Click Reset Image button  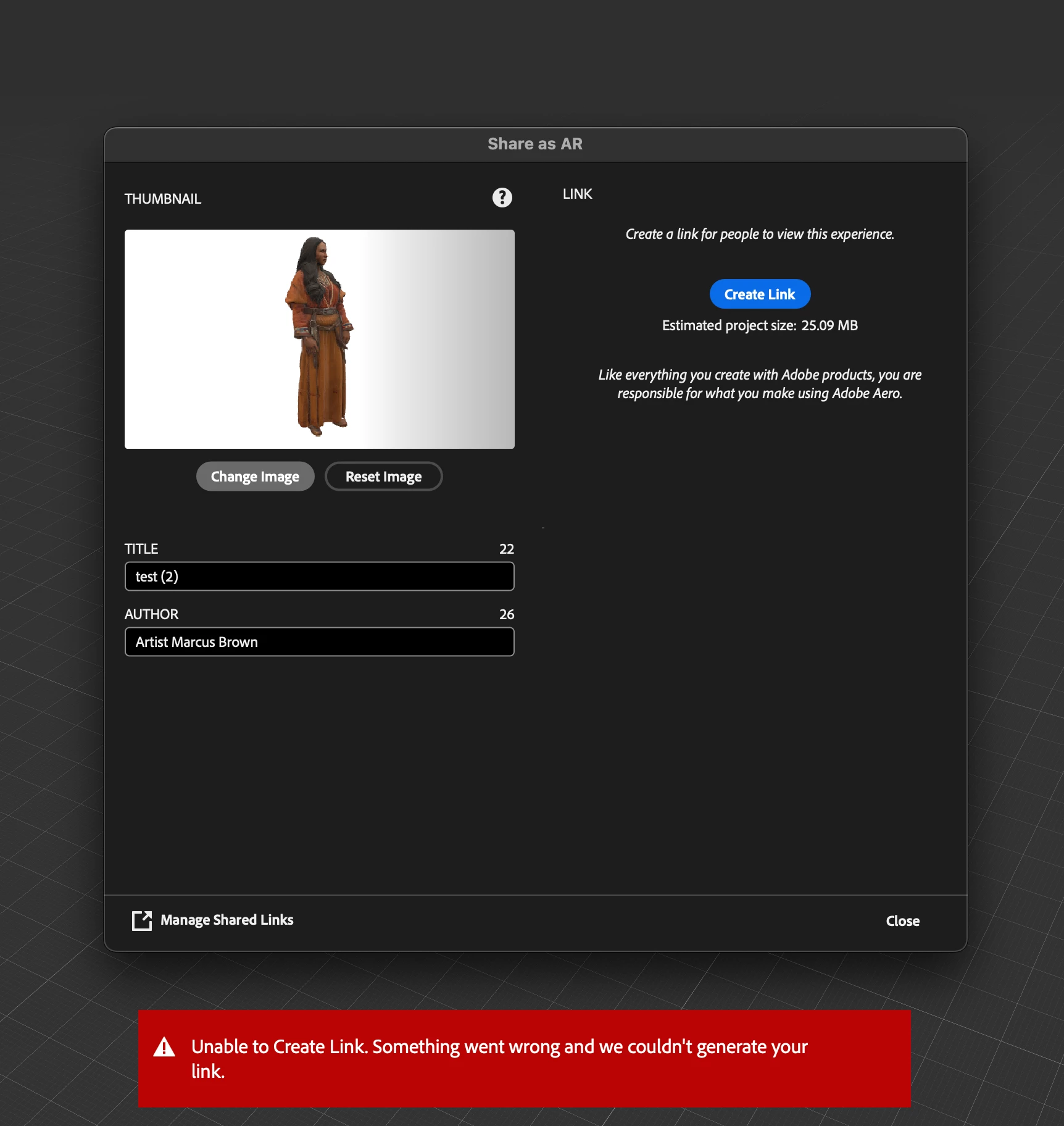[383, 477]
